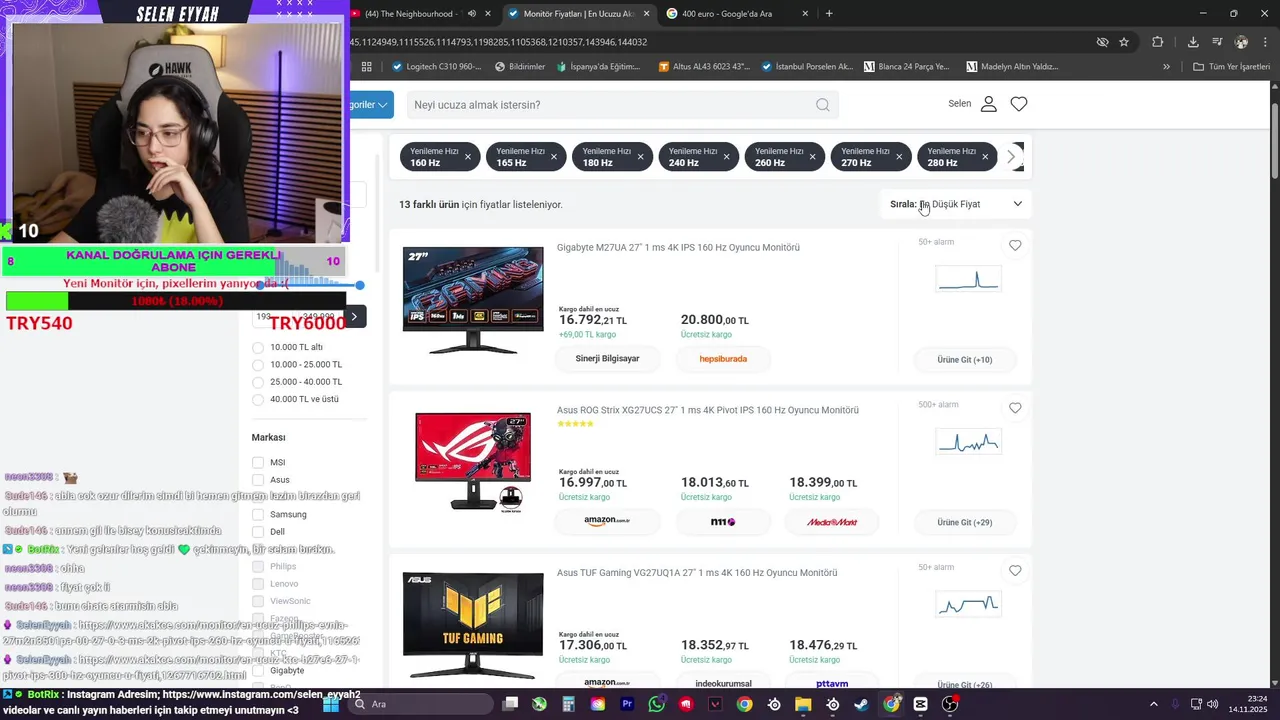
Task: Open Asus TUF Gaming VG27UQ1A title link
Action: [697, 573]
